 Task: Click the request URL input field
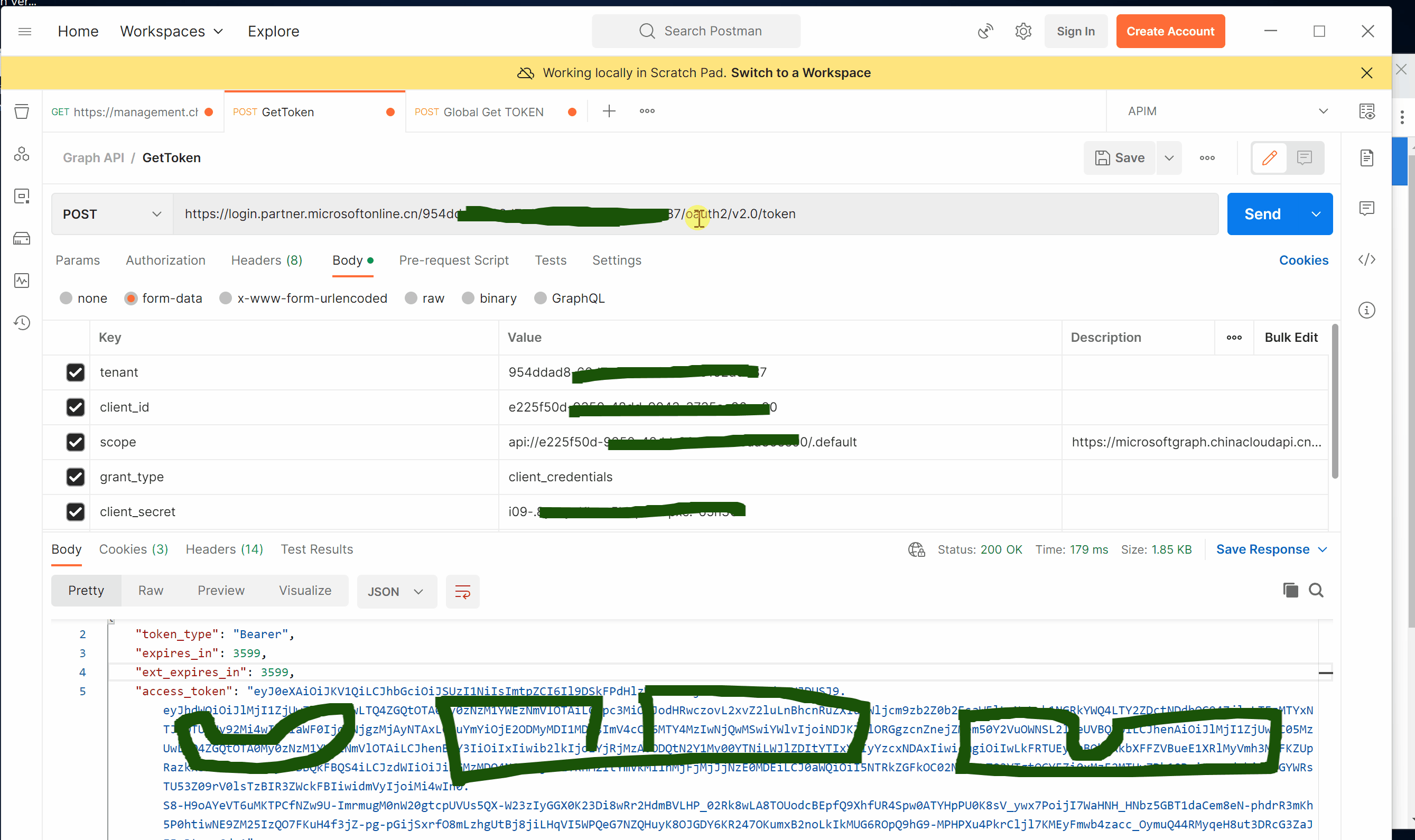[x=962, y=214]
